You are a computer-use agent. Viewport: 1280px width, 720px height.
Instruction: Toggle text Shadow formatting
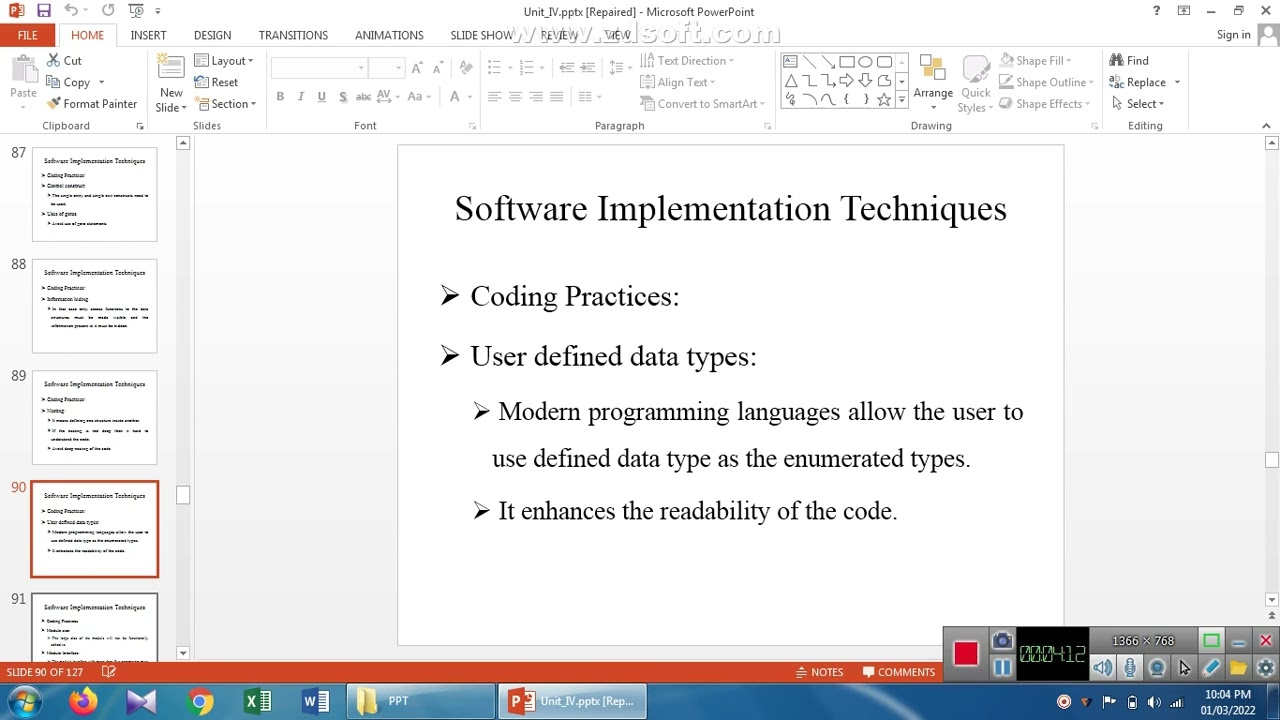tap(343, 97)
